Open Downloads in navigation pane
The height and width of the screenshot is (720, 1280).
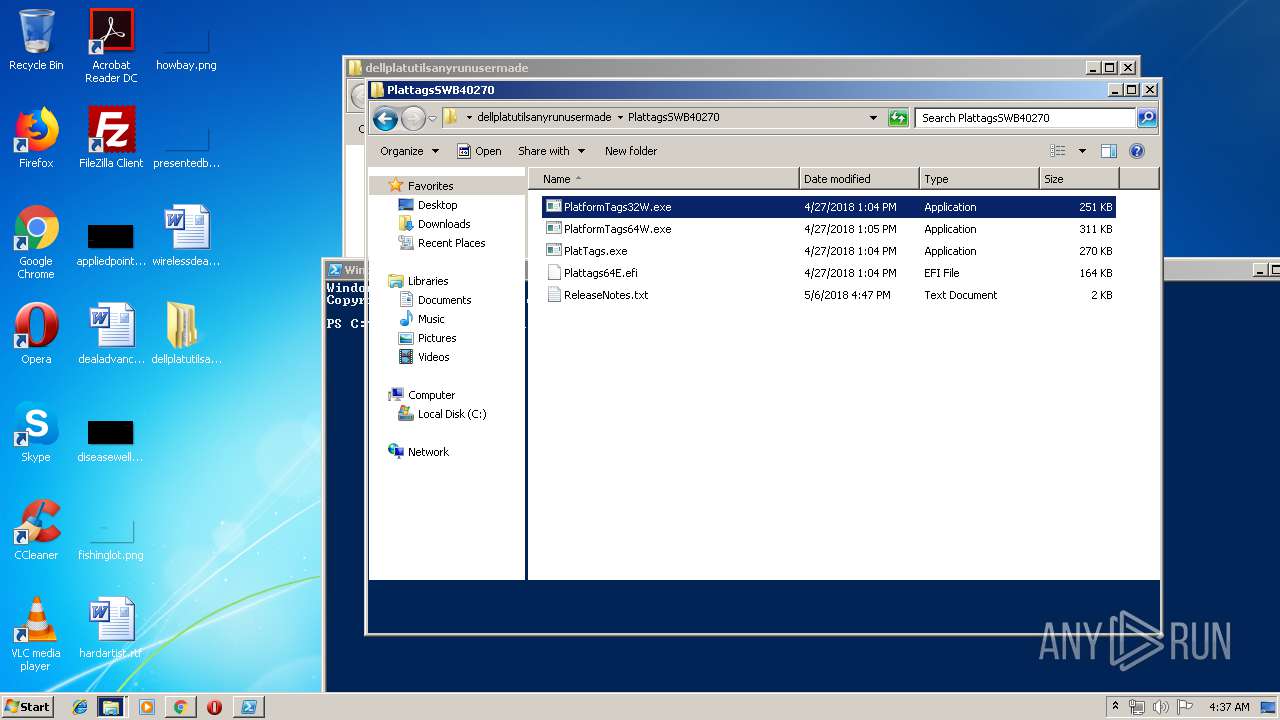(x=444, y=224)
